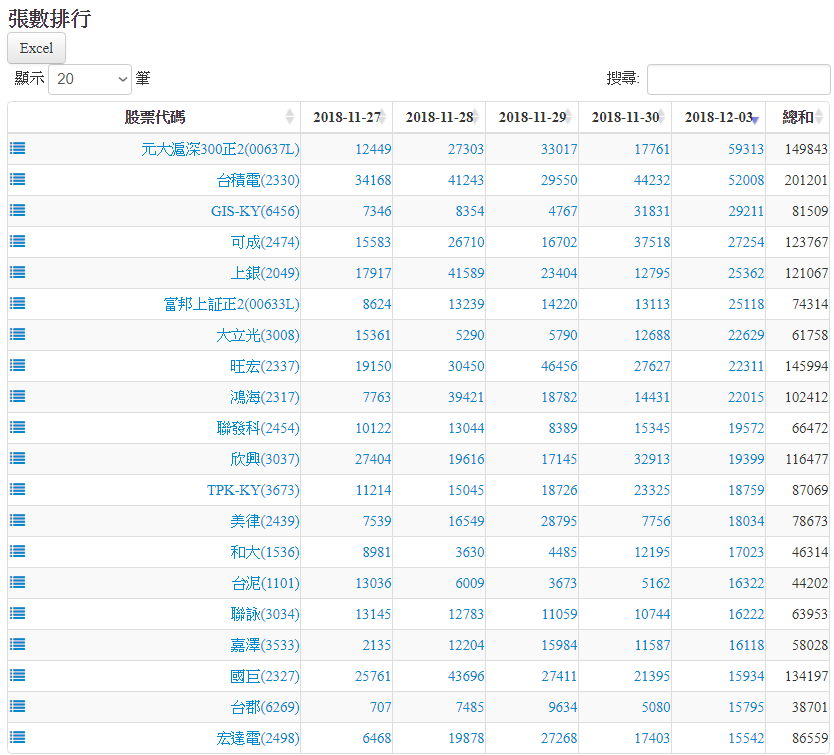Click the list icon beside 台積電(2330)
This screenshot has width=834, height=755.
coord(18,180)
